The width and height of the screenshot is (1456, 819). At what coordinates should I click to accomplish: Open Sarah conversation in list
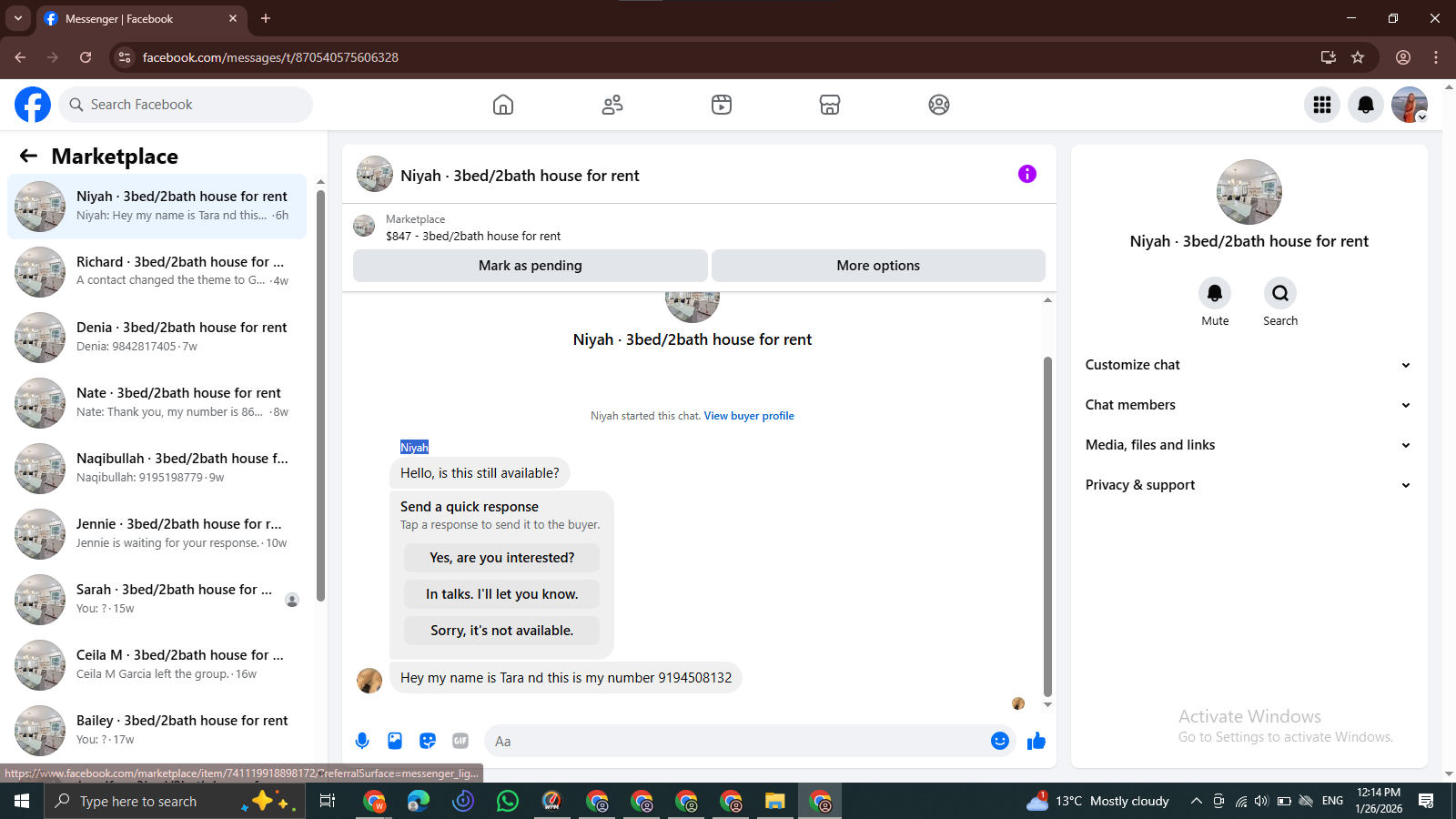(x=157, y=599)
